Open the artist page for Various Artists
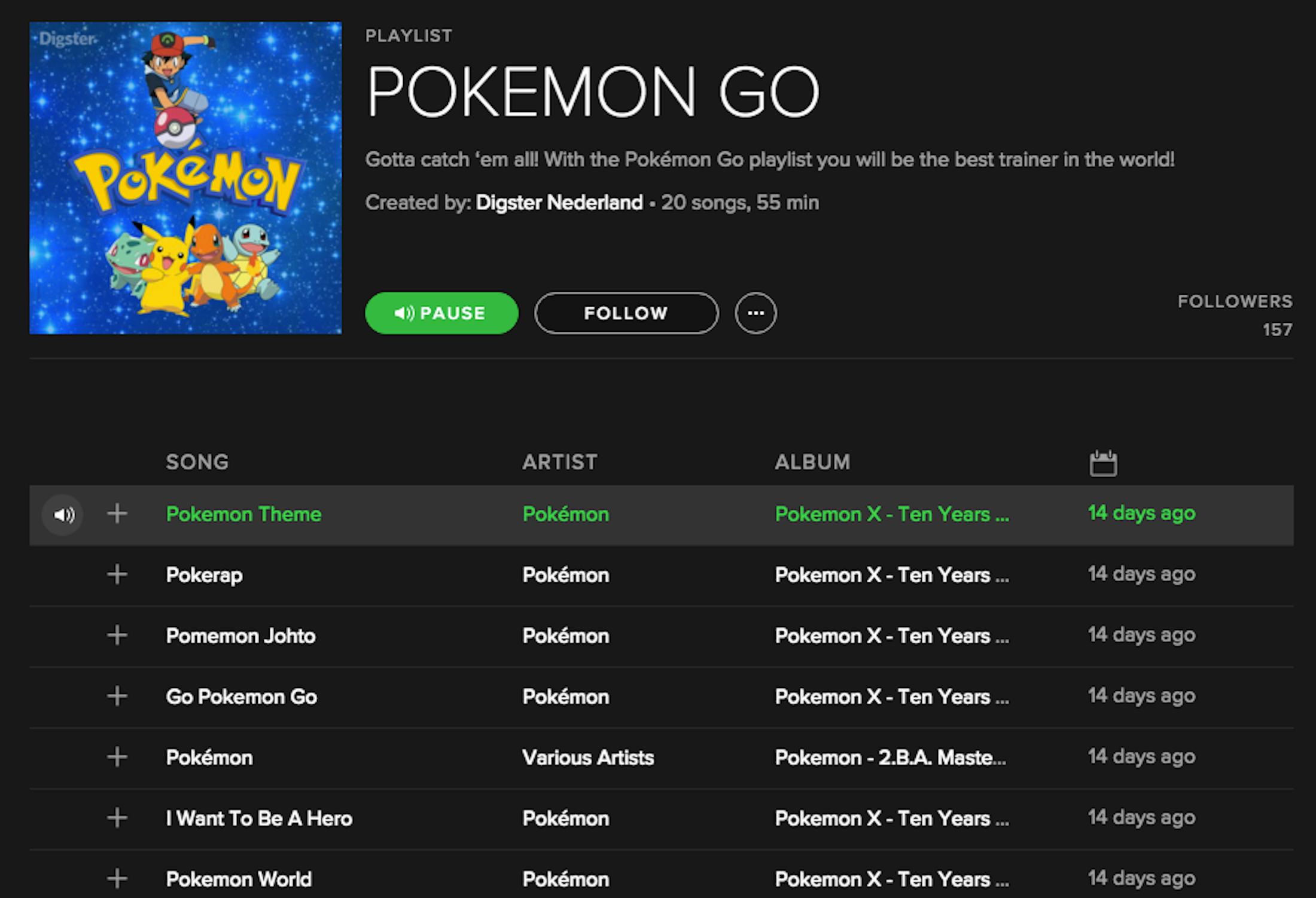 588,757
